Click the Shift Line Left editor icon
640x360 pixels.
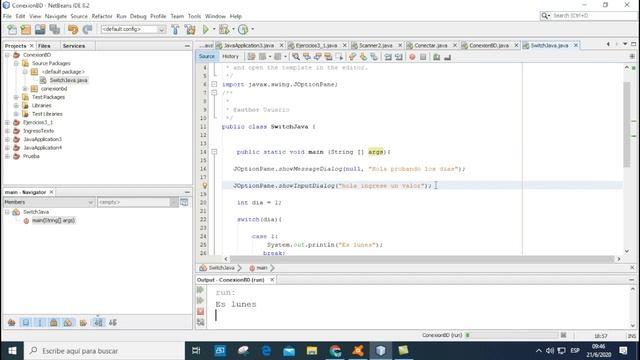[x=388, y=57]
